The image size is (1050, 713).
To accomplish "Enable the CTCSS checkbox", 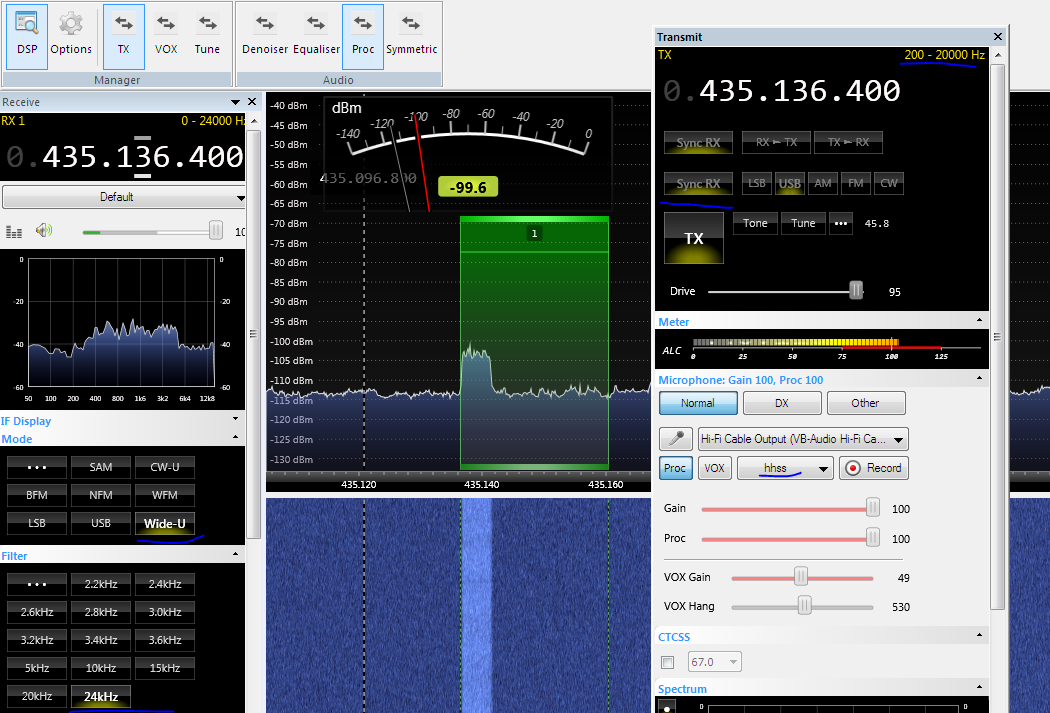I will tap(668, 662).
